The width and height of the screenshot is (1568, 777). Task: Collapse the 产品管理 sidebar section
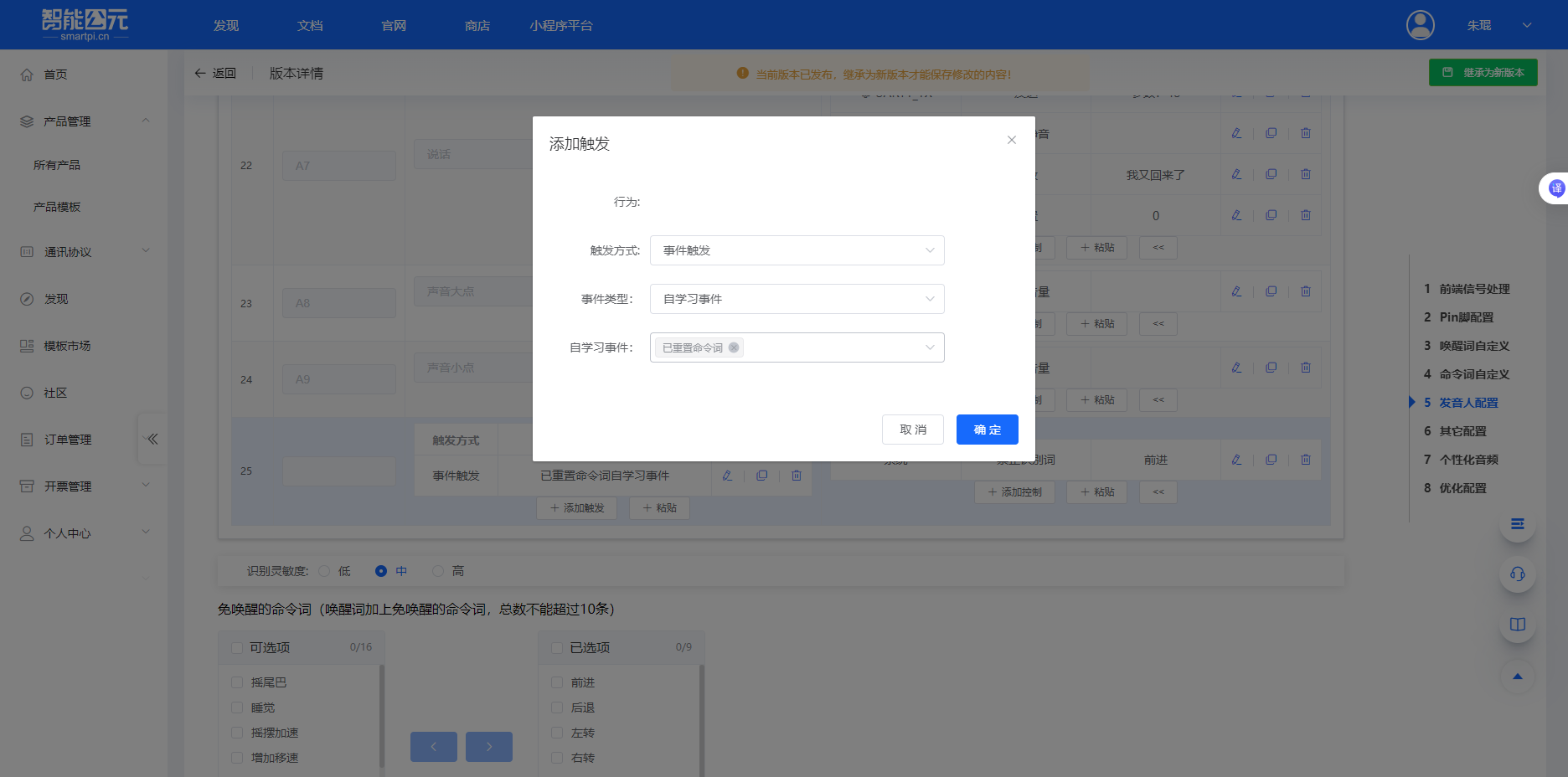pos(147,121)
